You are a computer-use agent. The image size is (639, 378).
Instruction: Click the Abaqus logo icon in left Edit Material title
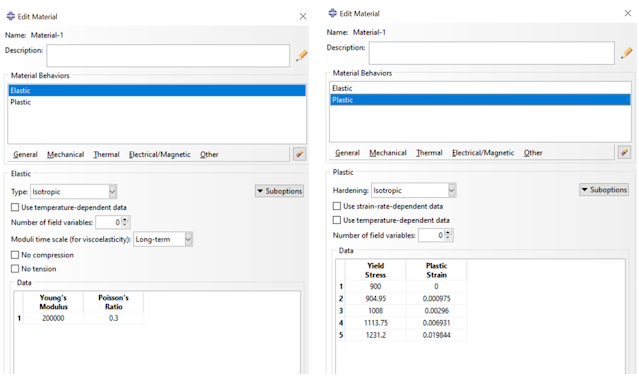coord(11,16)
